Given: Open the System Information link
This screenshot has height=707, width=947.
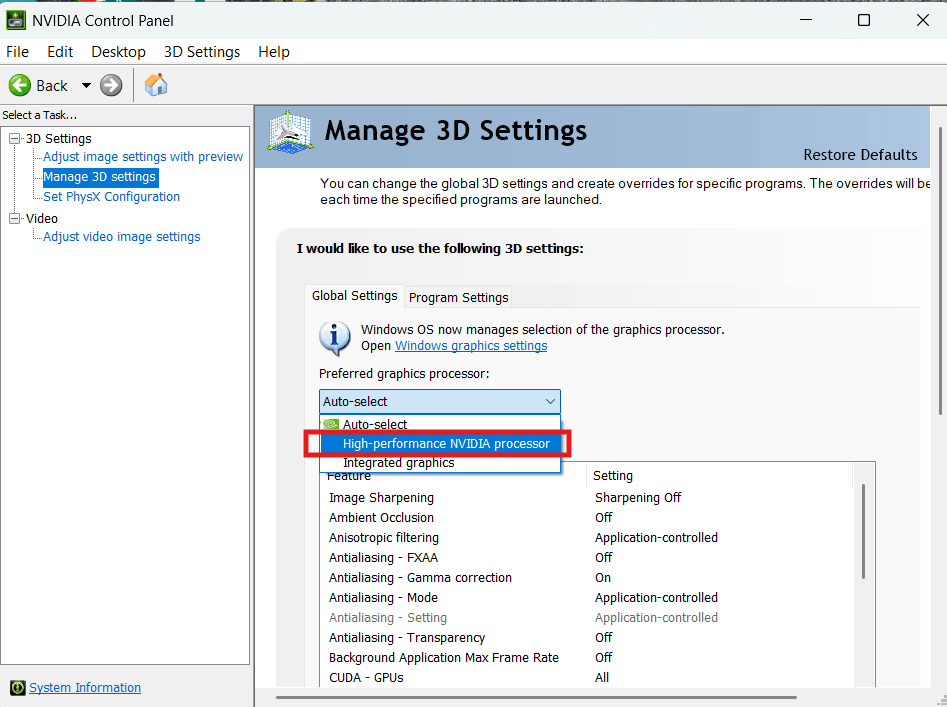Looking at the screenshot, I should click(x=85, y=687).
